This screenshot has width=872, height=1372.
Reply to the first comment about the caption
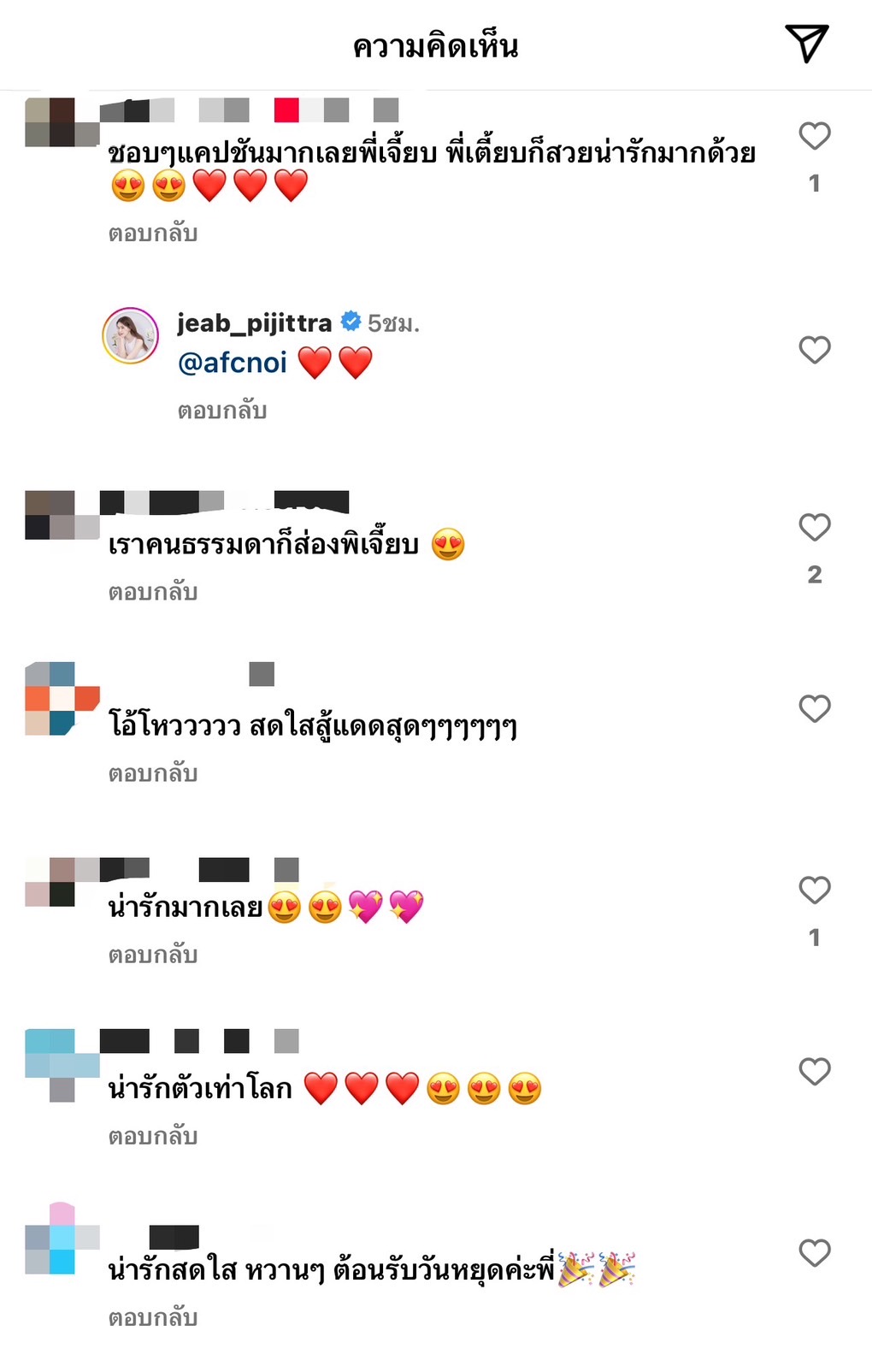tap(153, 233)
